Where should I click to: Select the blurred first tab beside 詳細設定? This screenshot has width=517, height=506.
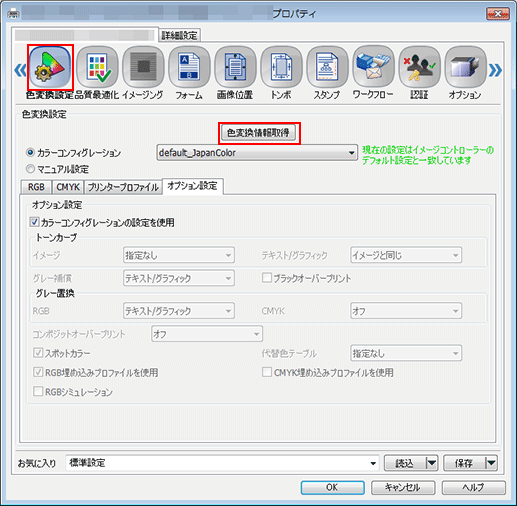[x=85, y=35]
